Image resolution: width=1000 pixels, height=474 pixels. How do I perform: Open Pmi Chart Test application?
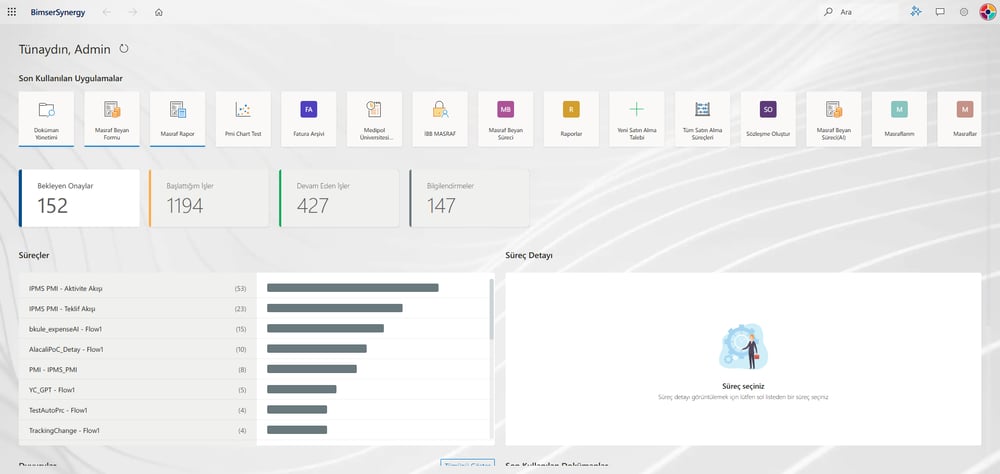(x=243, y=119)
